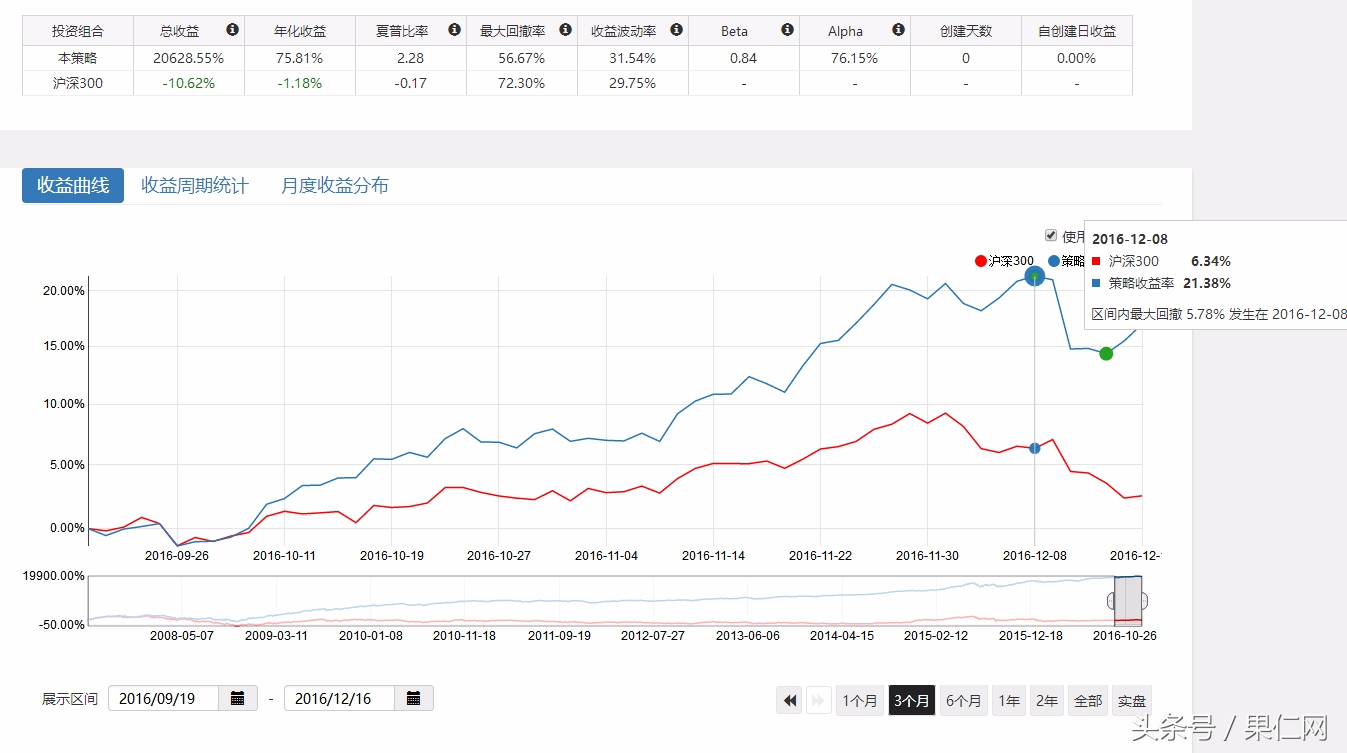Select the 6个月 range button
1347x753 pixels.
point(964,700)
